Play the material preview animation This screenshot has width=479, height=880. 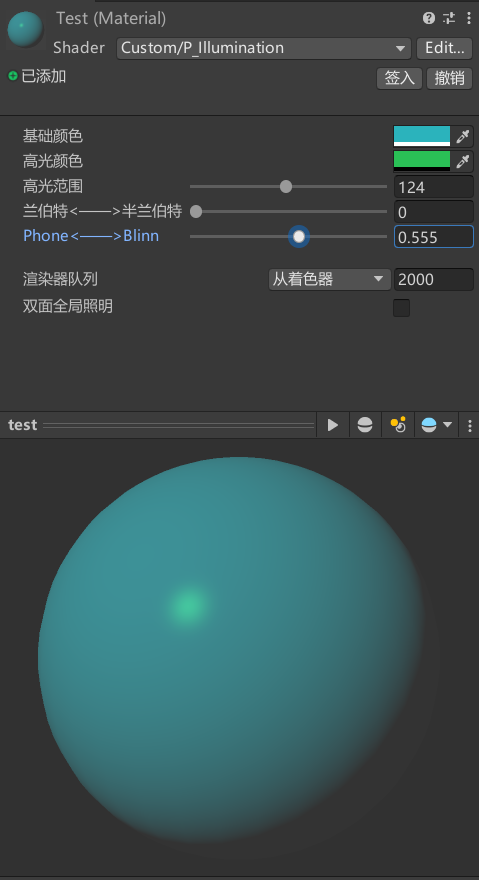[x=333, y=425]
